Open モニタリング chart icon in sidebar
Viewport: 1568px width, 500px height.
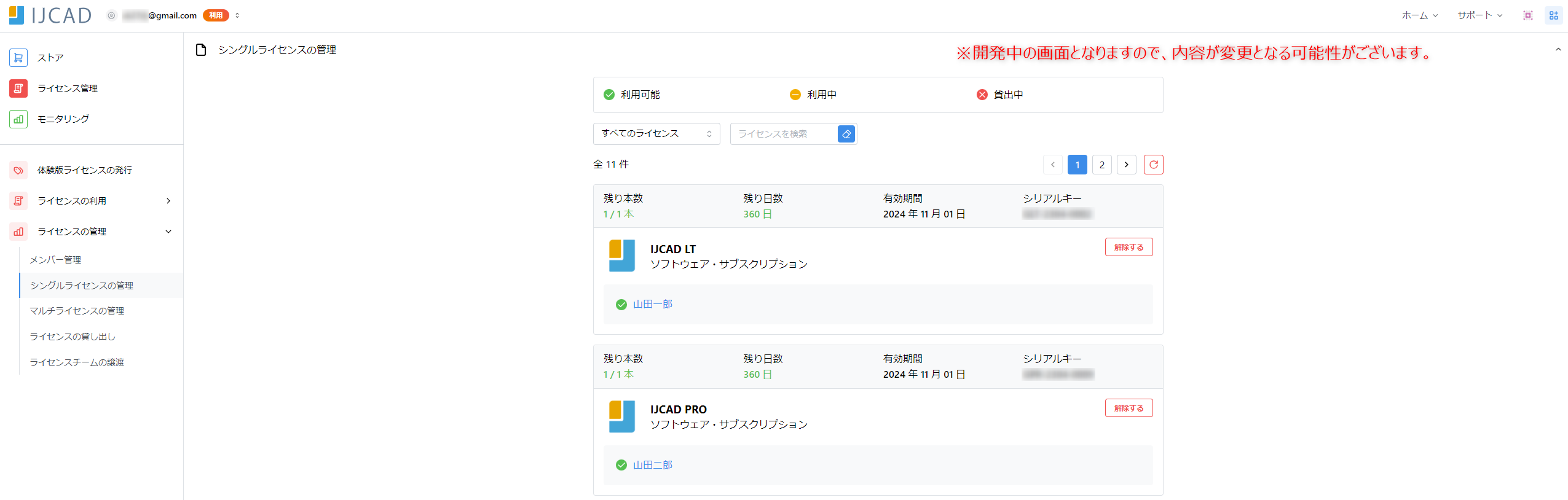pyautogui.click(x=18, y=119)
